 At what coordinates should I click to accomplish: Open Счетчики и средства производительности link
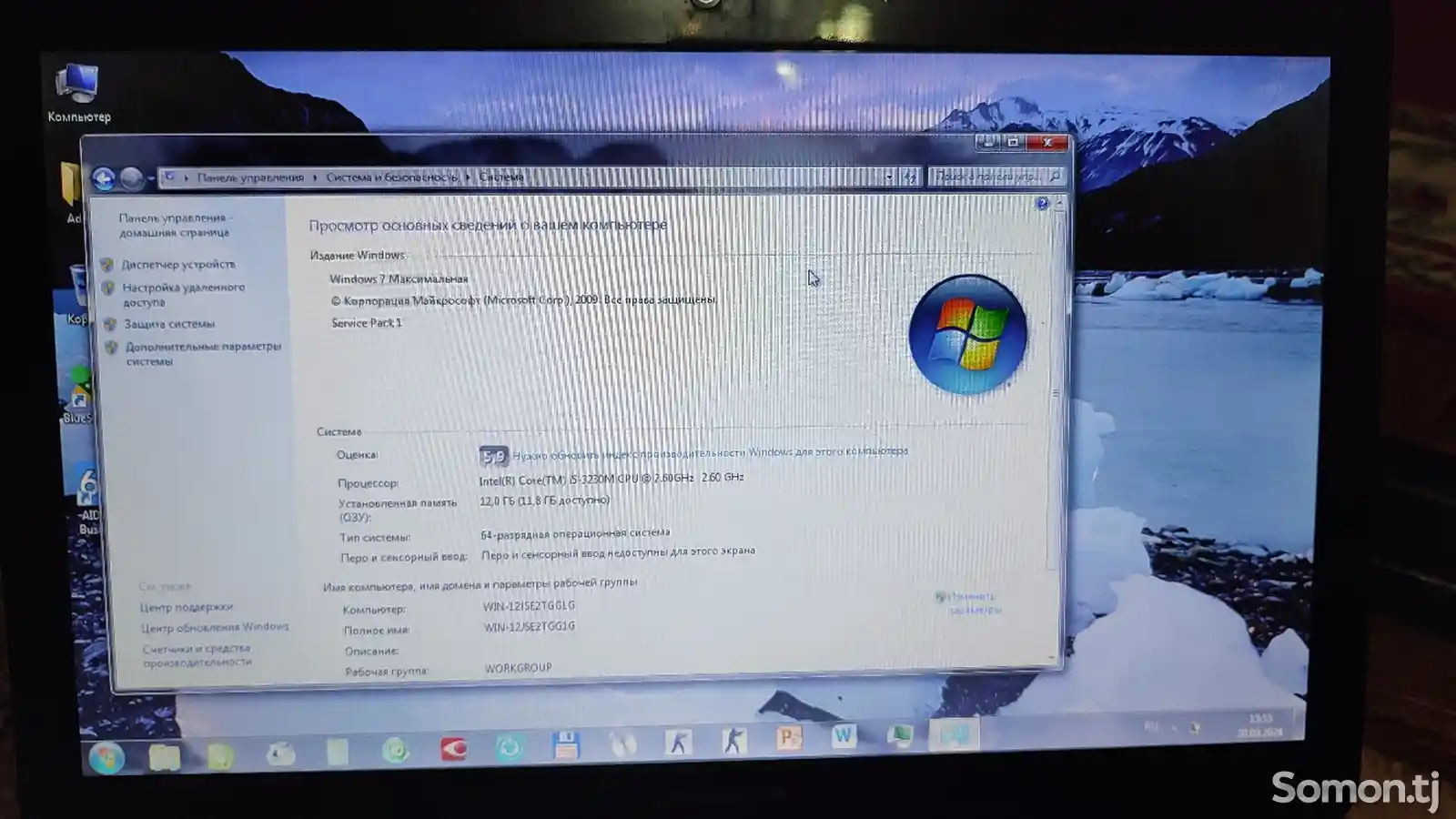tap(197, 655)
